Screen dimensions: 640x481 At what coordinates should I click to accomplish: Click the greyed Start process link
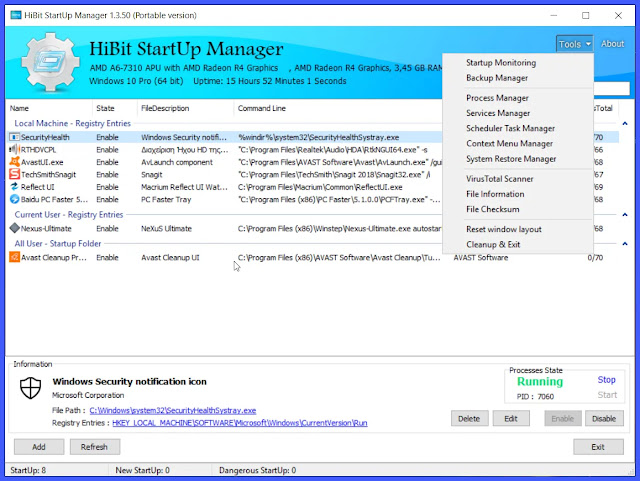tap(607, 394)
